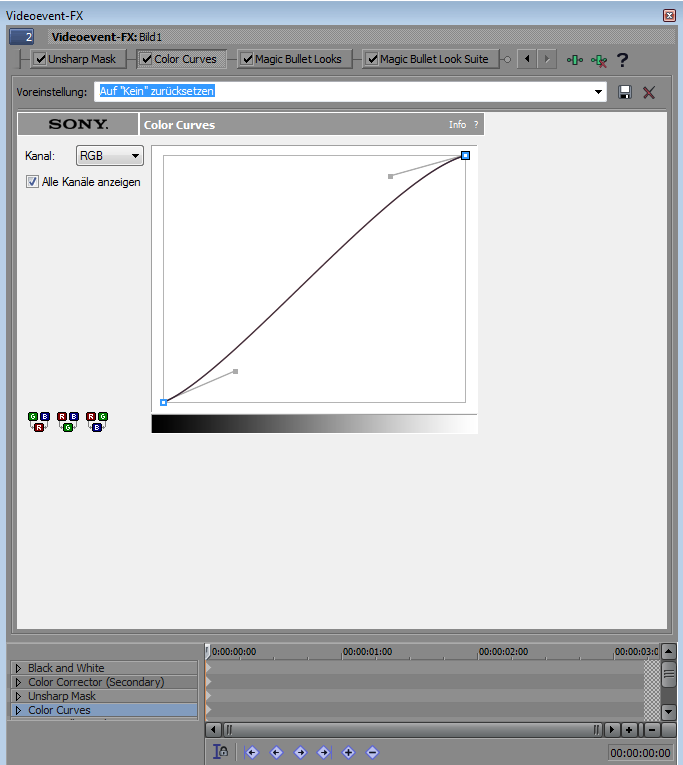Expand the Black and White keyframe row
This screenshot has width=683, height=765.
[x=18, y=668]
